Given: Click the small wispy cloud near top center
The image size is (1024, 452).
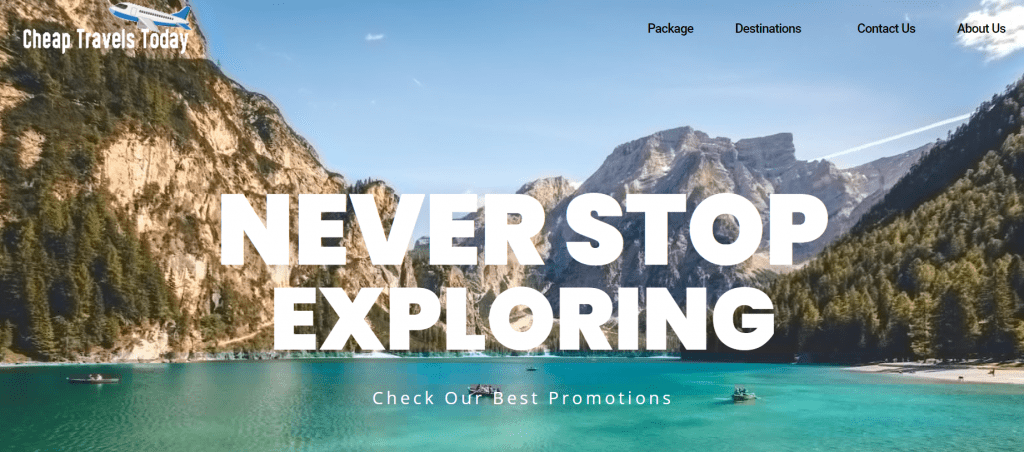Looking at the screenshot, I should pos(375,37).
